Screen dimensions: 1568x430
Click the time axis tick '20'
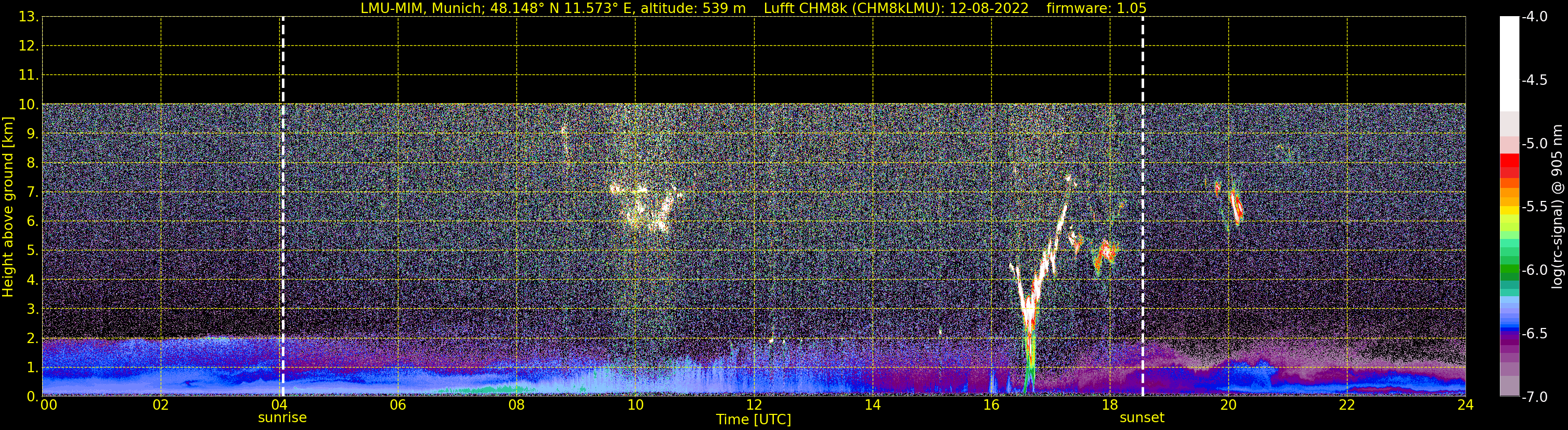(1228, 405)
